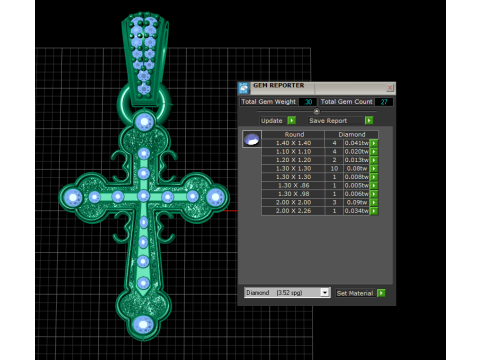Select the 2.00 X 2.00 size cell
The height and width of the screenshot is (360, 480).
[293, 202]
